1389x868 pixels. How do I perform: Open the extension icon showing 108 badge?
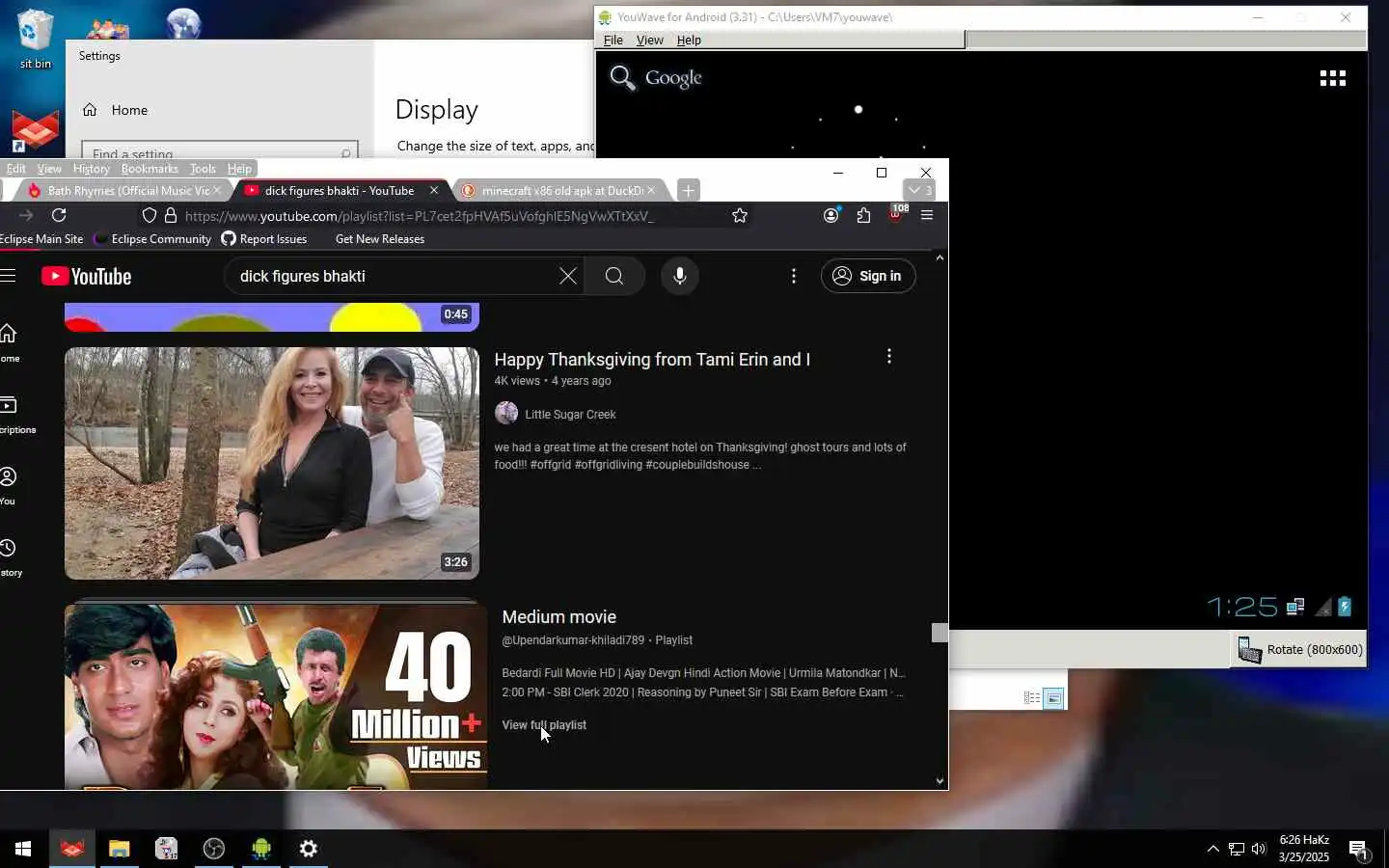[896, 214]
